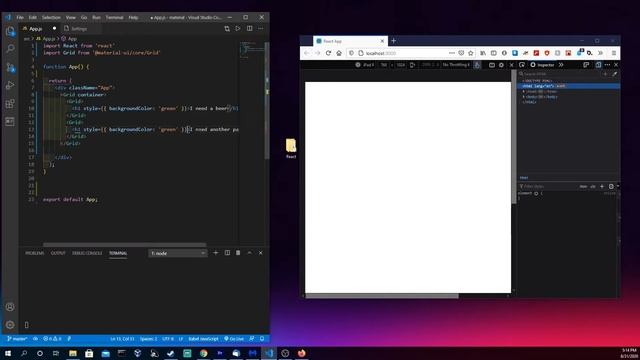Open the Source Control view in VS Code
This screenshot has height=360, width=640.
pyautogui.click(x=10, y=67)
